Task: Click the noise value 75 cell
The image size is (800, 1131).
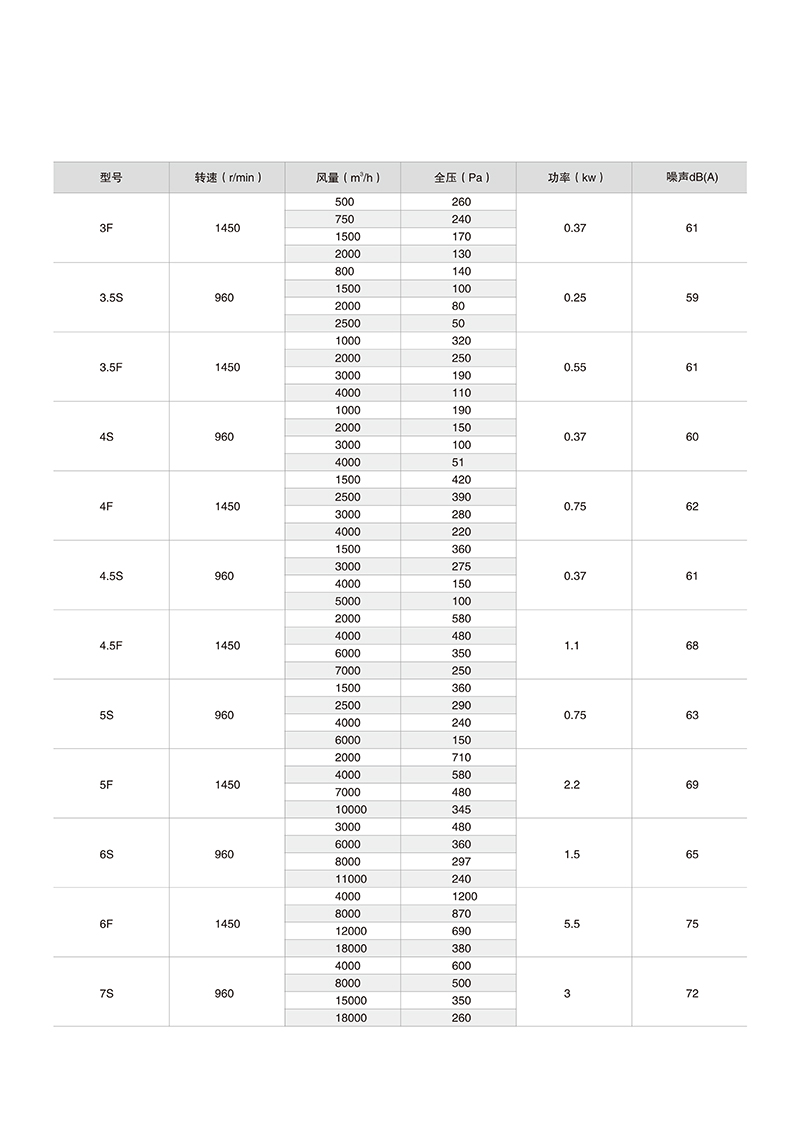Action: (x=692, y=924)
